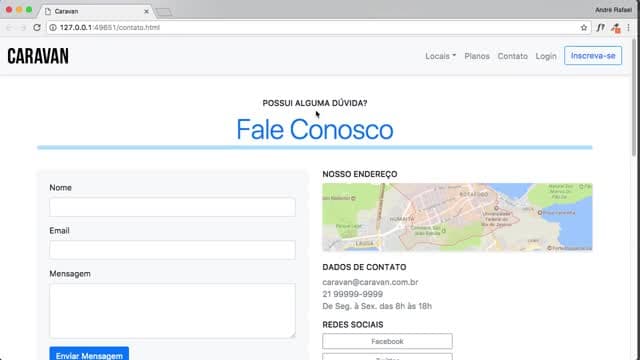Reload the page with the refresh icon

[37, 27]
